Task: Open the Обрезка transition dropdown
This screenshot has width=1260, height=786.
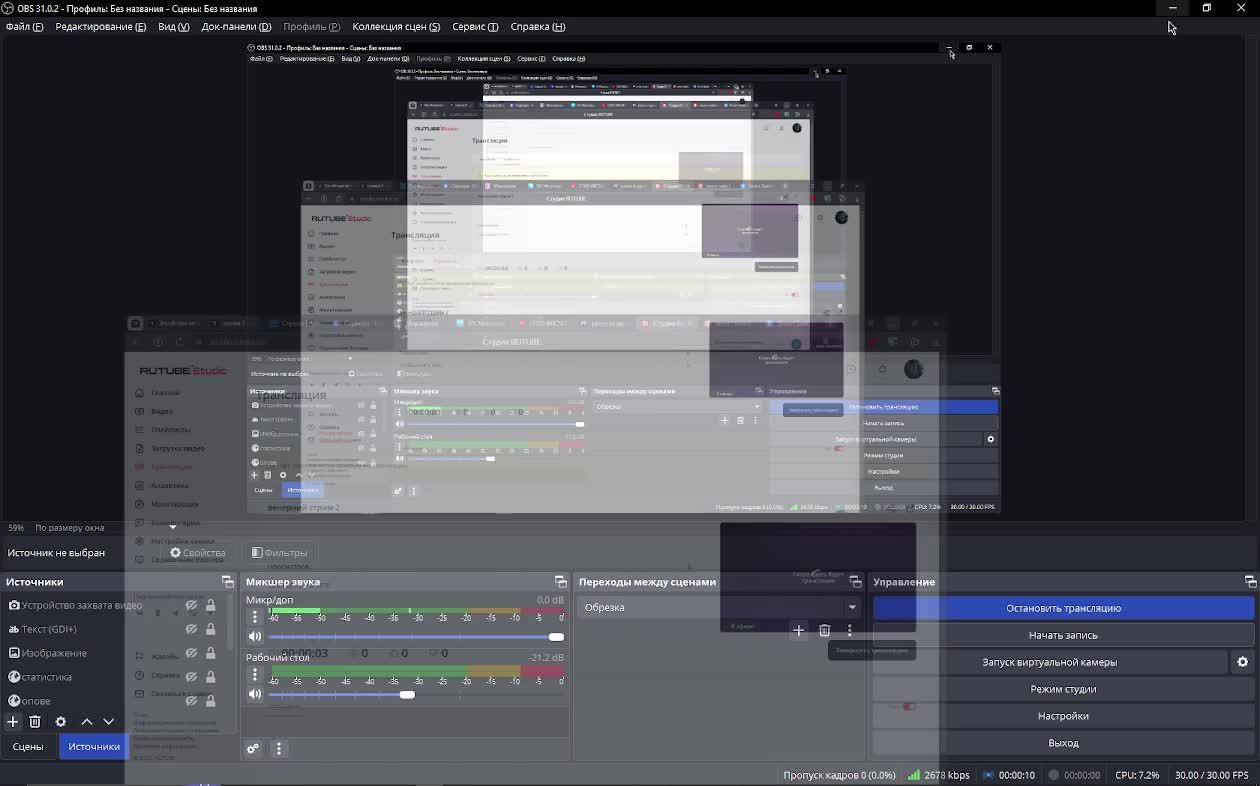Action: pyautogui.click(x=718, y=607)
